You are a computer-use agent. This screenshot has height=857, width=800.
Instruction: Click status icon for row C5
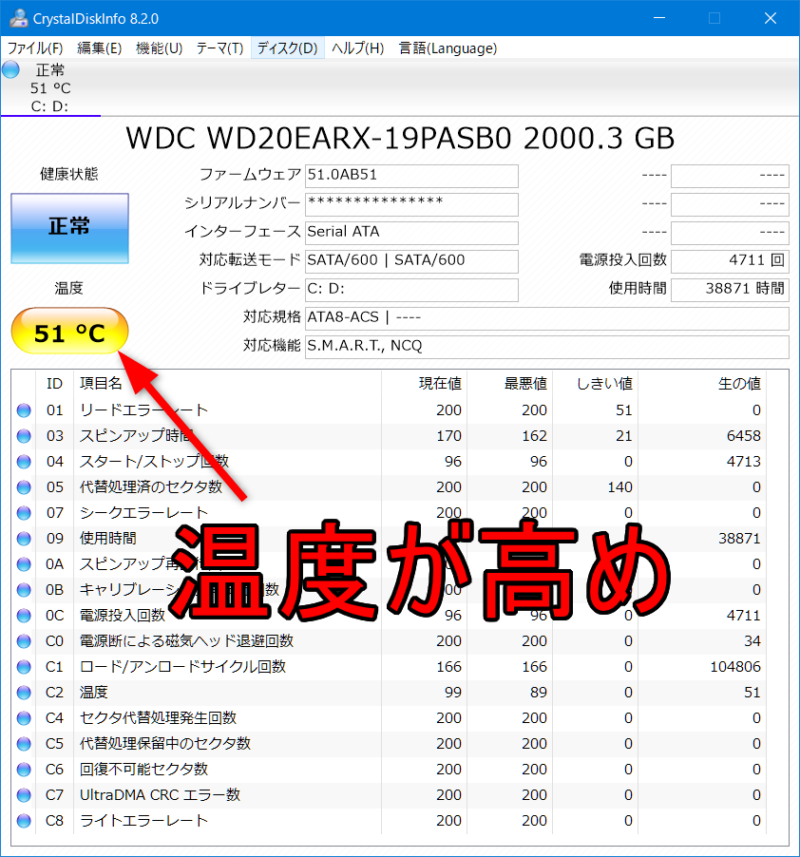(x=23, y=744)
